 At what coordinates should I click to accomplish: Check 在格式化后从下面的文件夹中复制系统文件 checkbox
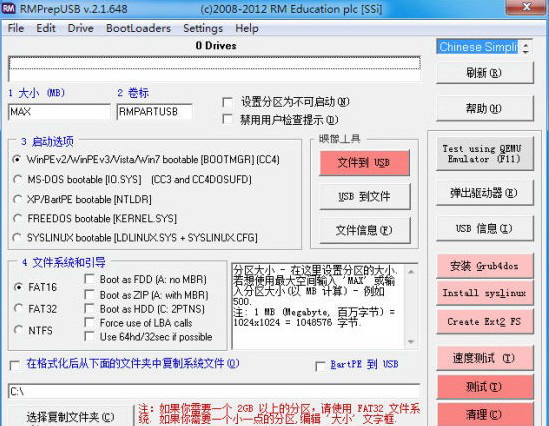15,365
